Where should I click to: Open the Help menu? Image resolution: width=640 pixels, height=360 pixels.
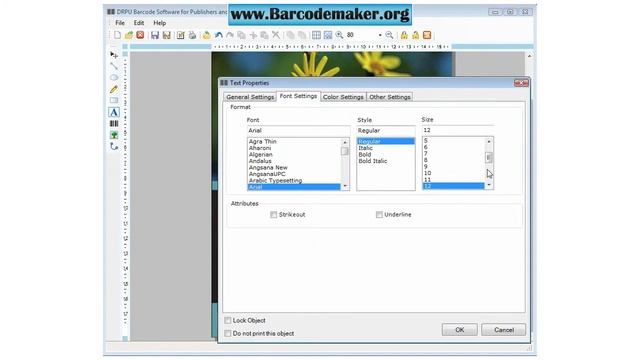click(x=160, y=23)
